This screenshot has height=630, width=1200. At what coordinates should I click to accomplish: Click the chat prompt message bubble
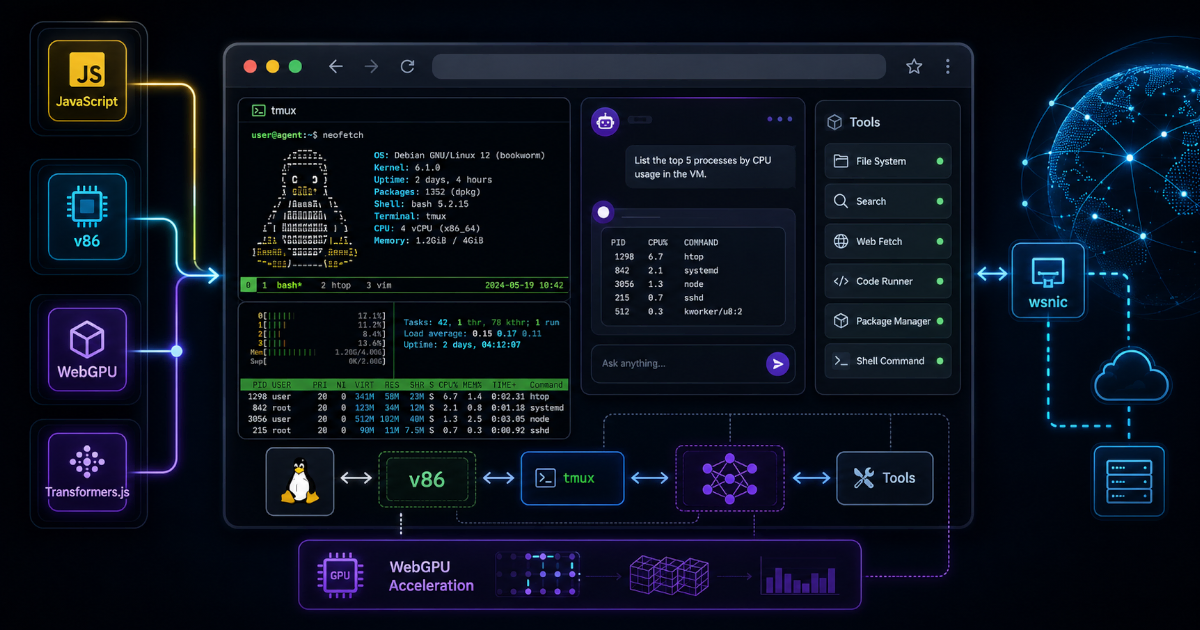710,167
